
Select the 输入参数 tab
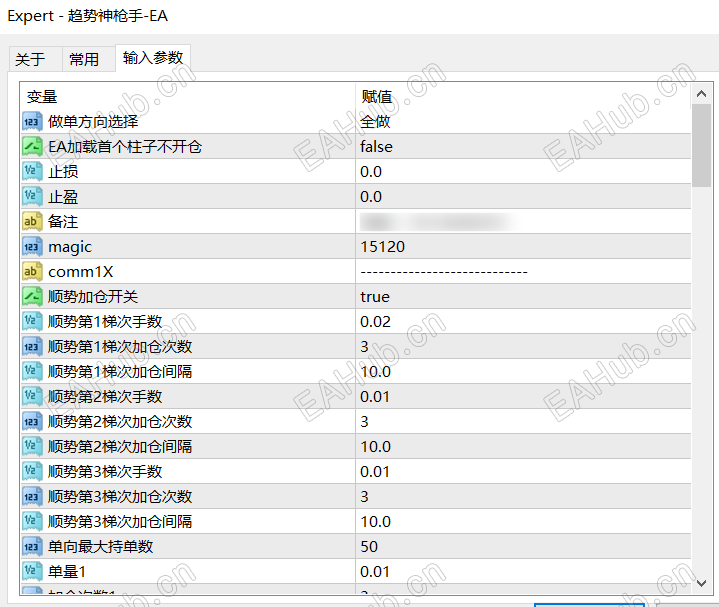click(153, 58)
